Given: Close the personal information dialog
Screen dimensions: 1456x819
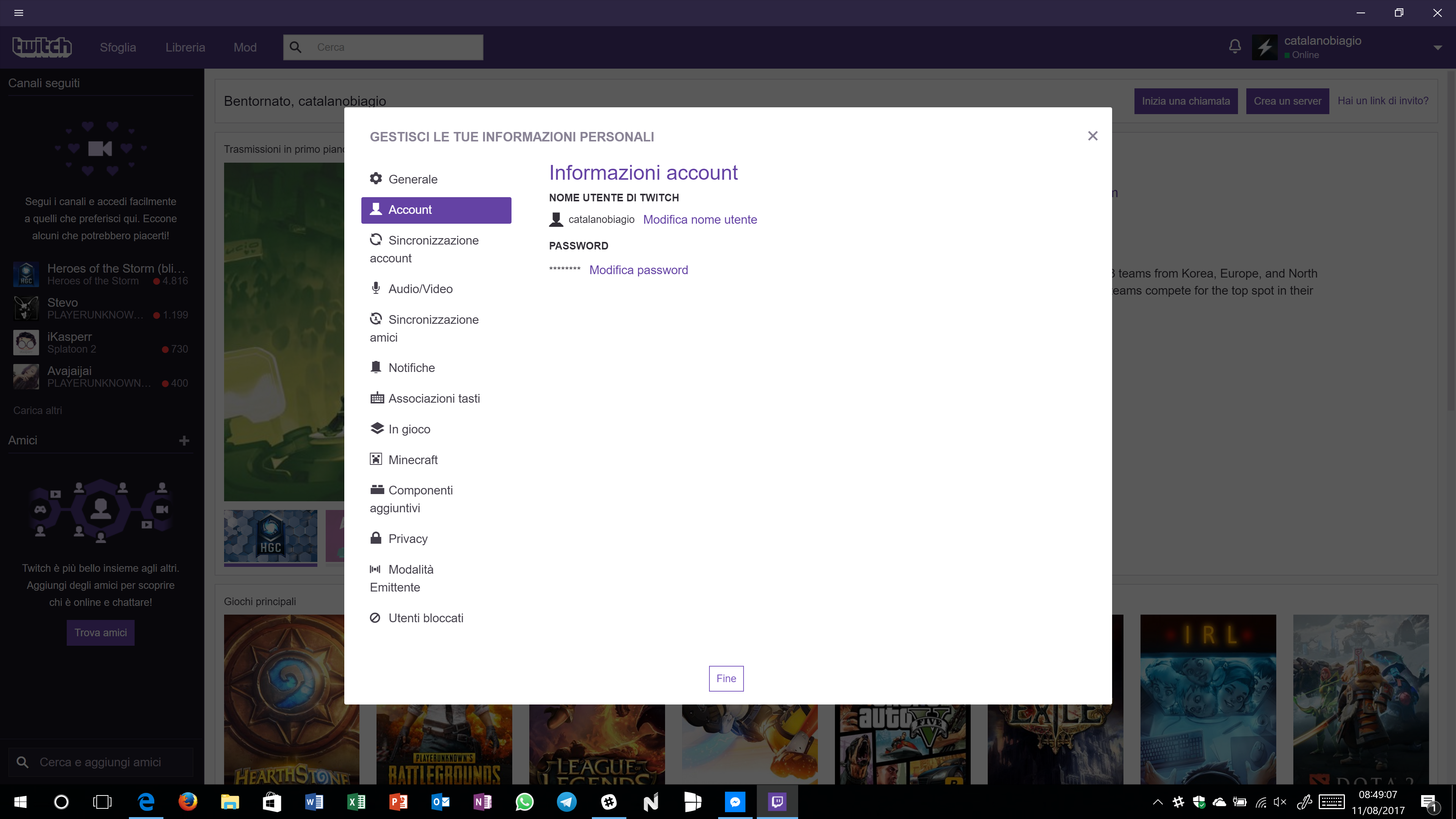Looking at the screenshot, I should click(1092, 136).
